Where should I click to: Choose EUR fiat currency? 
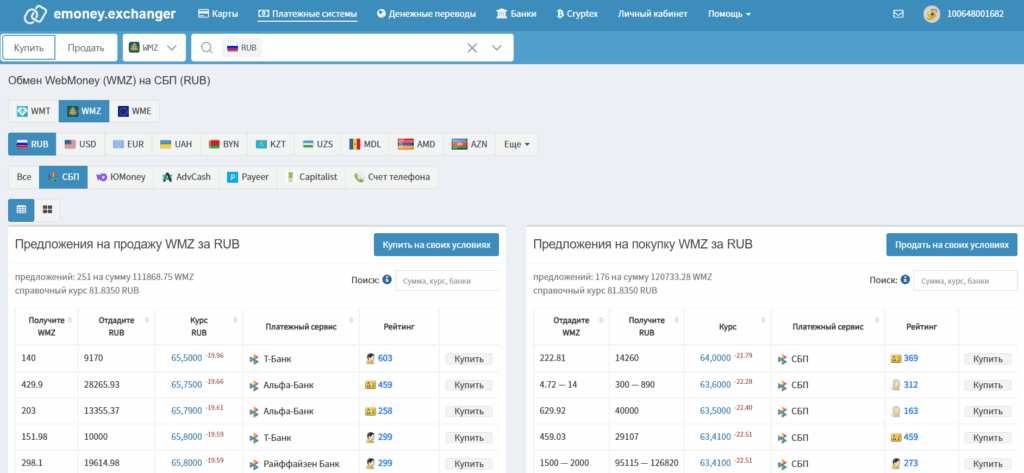click(x=129, y=144)
